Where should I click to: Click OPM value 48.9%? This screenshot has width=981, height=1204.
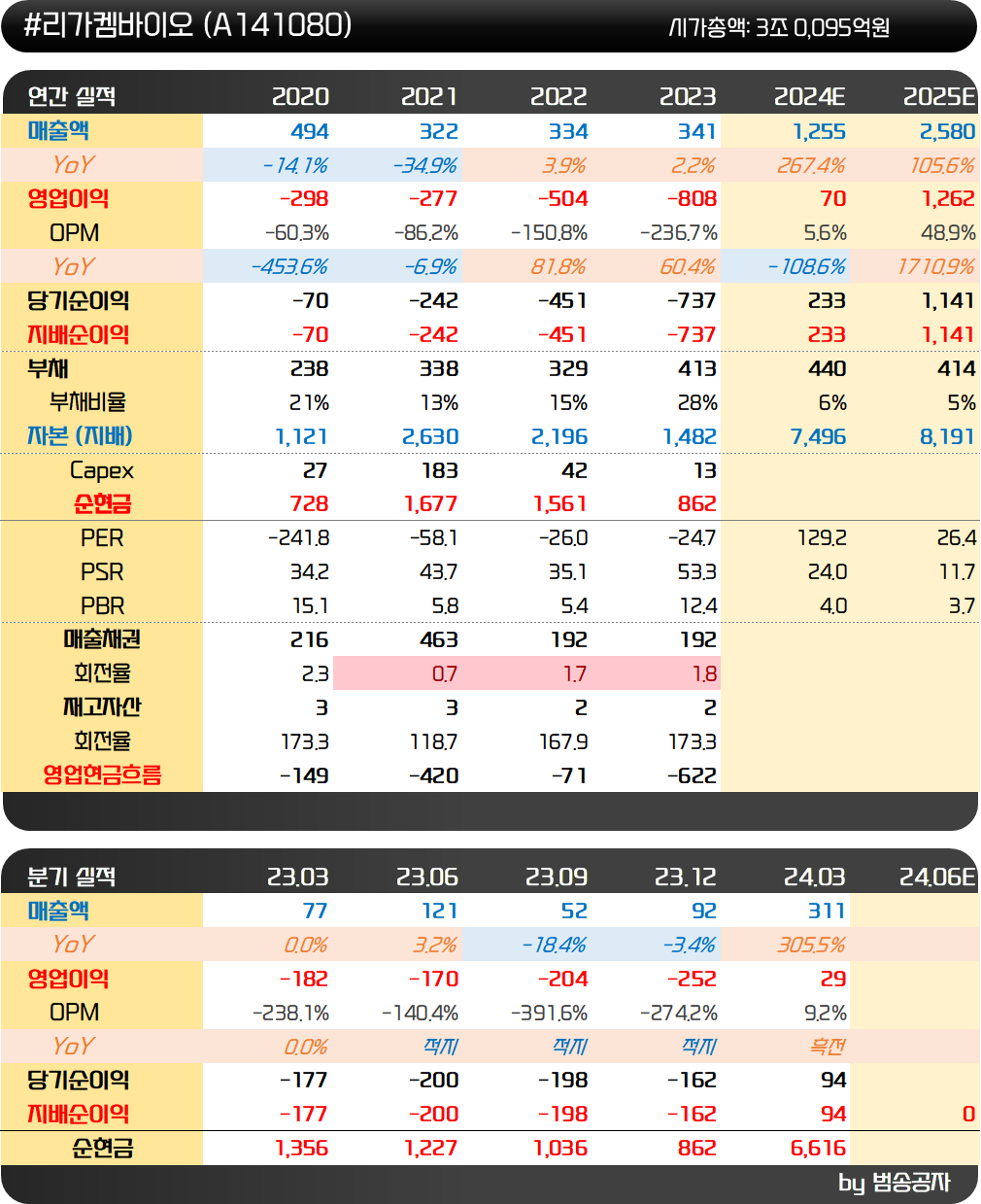coord(949,232)
